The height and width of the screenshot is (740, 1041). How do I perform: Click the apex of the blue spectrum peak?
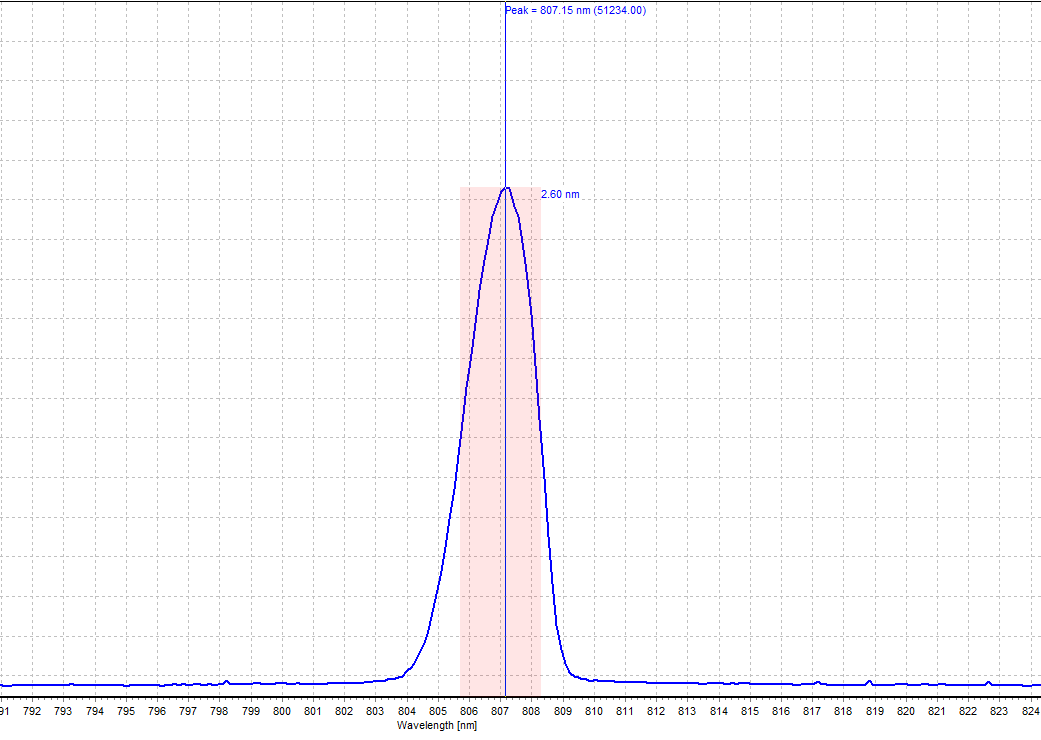coord(506,188)
